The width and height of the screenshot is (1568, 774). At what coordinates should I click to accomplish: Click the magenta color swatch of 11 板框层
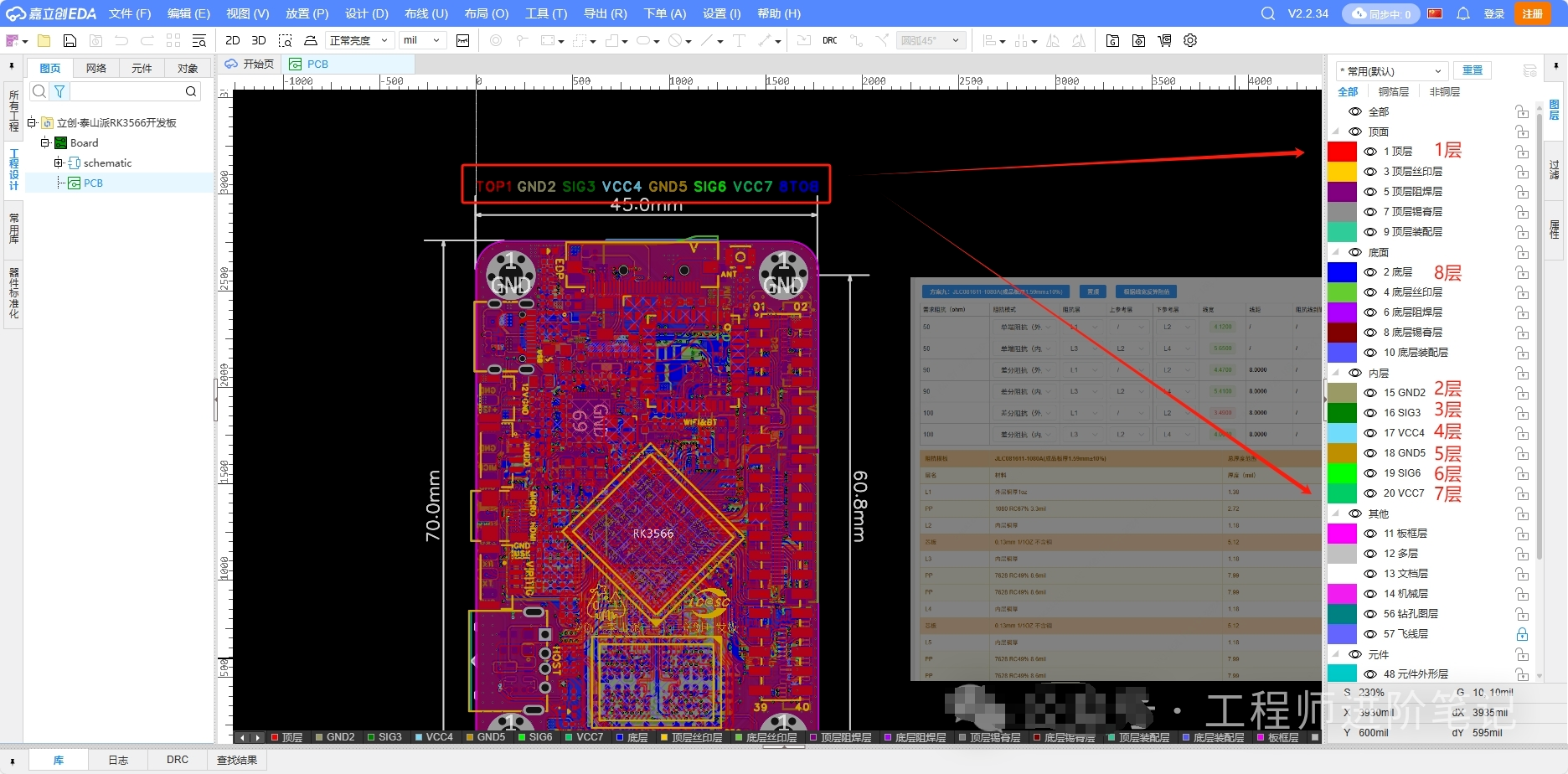1342,534
